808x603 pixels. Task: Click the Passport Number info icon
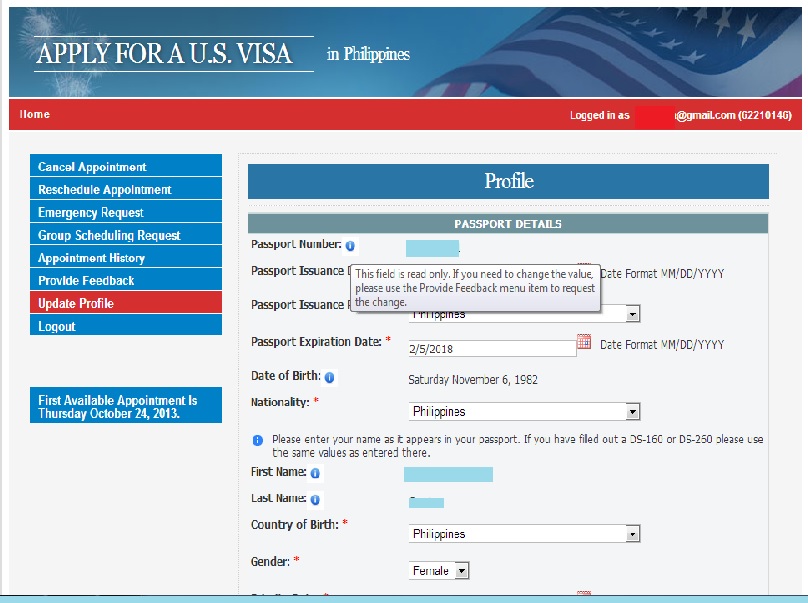[350, 246]
